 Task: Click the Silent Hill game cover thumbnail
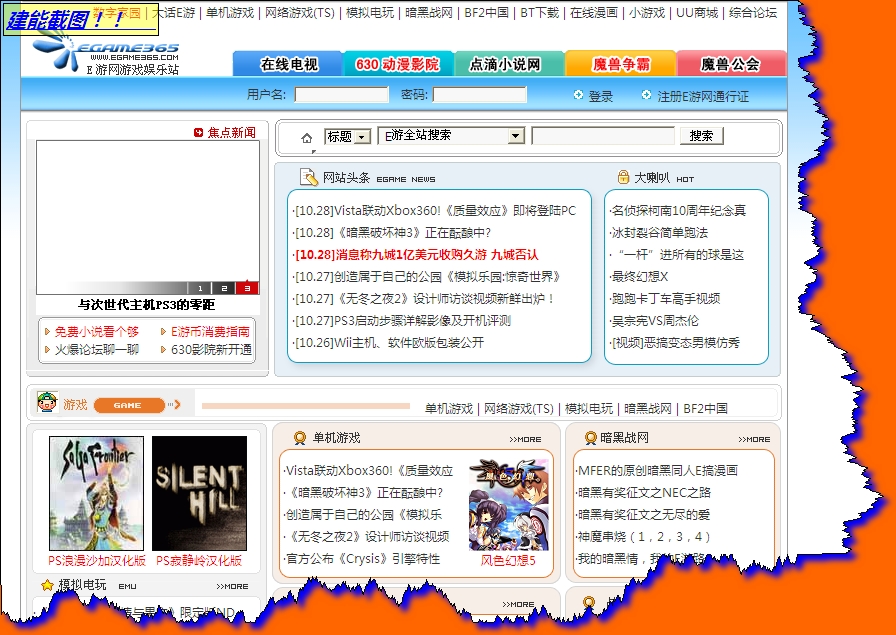point(199,493)
